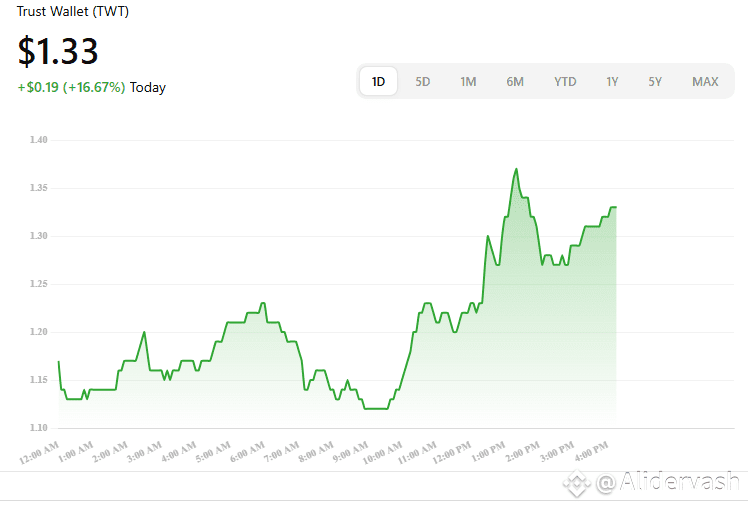748x509 pixels.
Task: Select the 1D time range tab
Action: click(378, 82)
